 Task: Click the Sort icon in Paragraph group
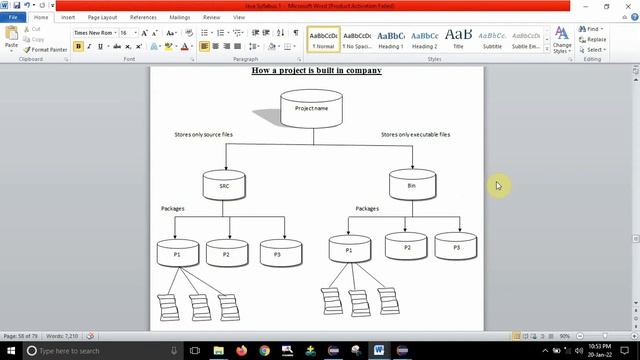(280, 33)
